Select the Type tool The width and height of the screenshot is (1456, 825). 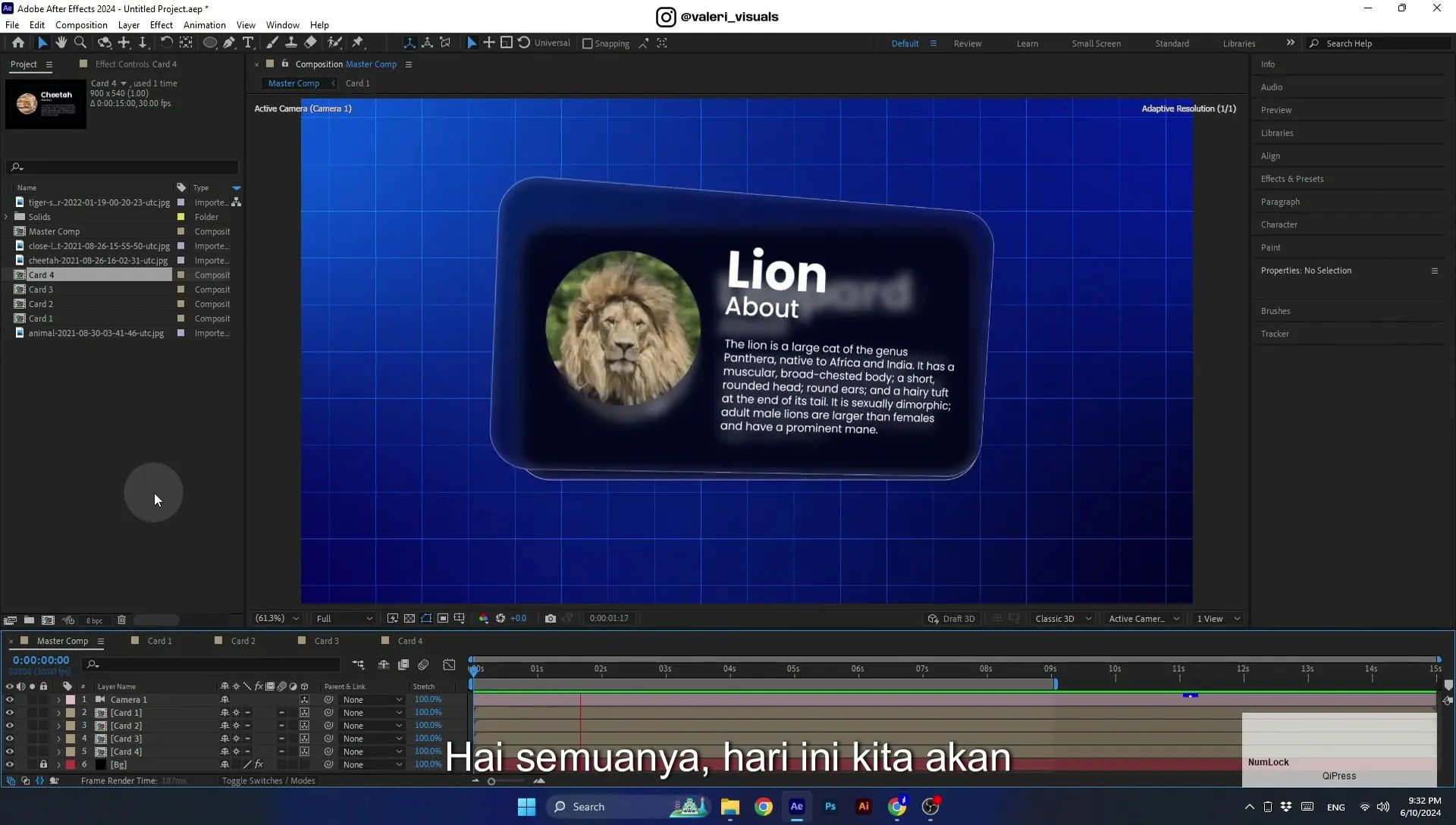[248, 43]
